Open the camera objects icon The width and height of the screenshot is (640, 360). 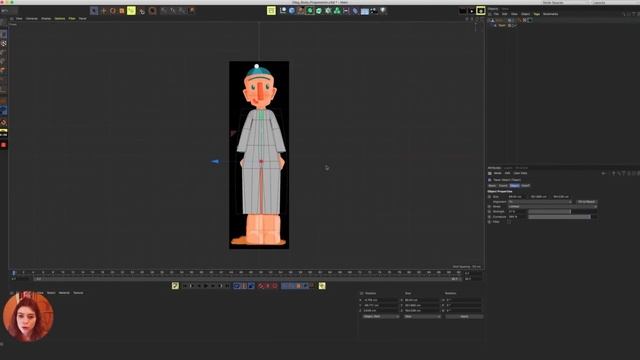(x=374, y=11)
